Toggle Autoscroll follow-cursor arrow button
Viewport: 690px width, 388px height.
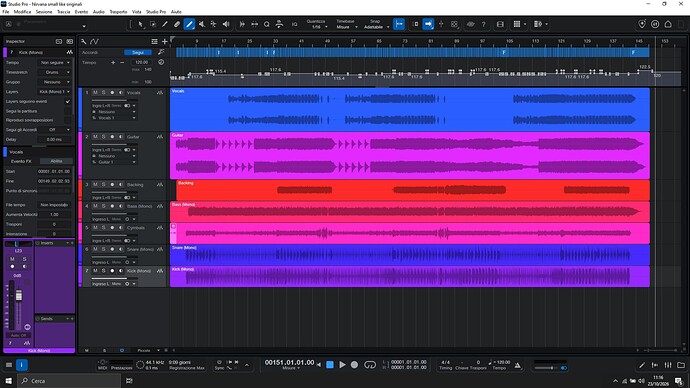click(428, 24)
